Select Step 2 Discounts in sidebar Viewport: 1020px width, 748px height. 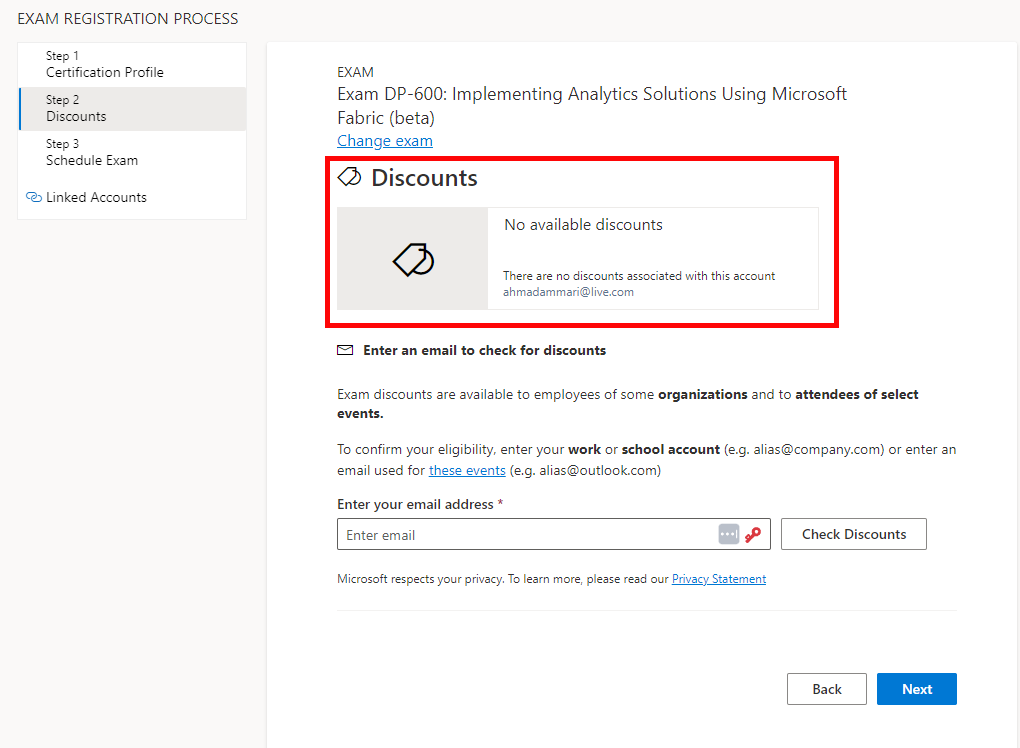click(x=132, y=109)
